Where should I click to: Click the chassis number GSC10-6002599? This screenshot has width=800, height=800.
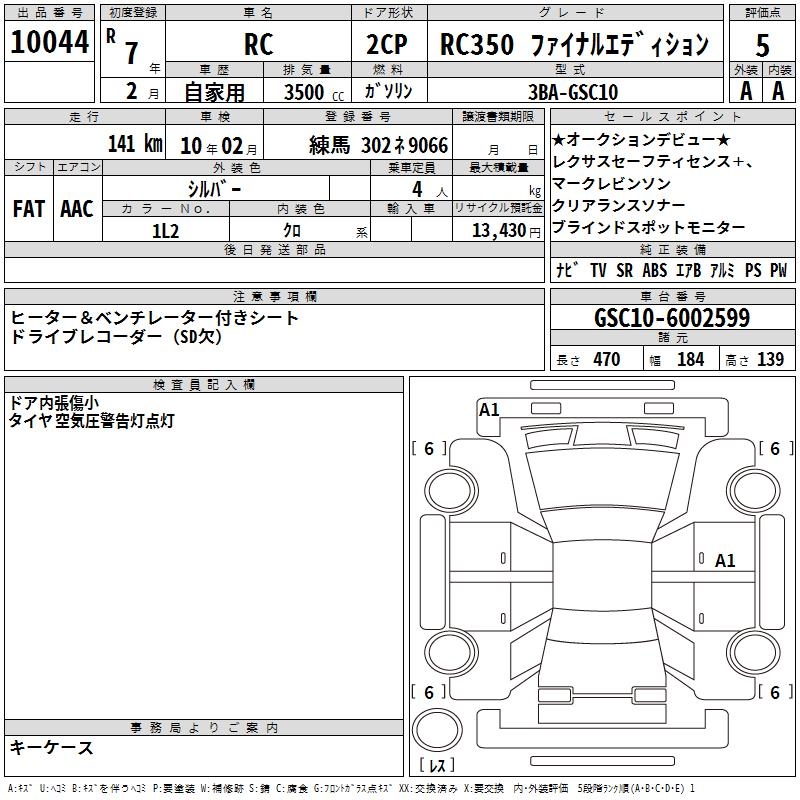tap(672, 319)
